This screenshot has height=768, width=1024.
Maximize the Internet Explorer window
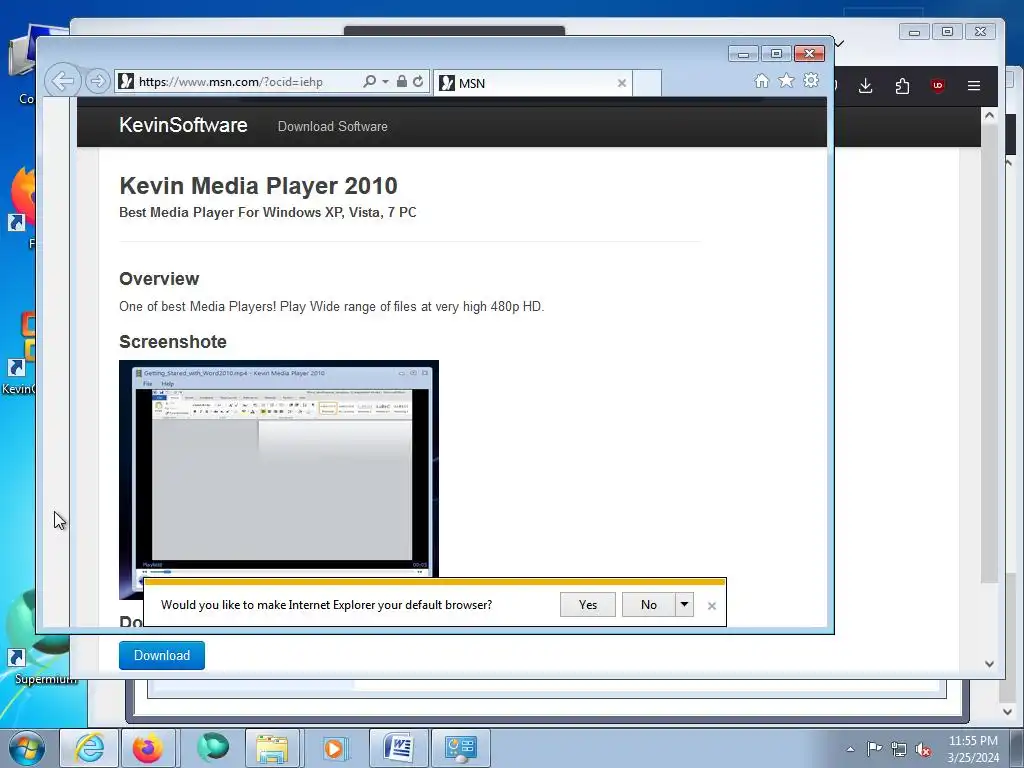[x=776, y=54]
